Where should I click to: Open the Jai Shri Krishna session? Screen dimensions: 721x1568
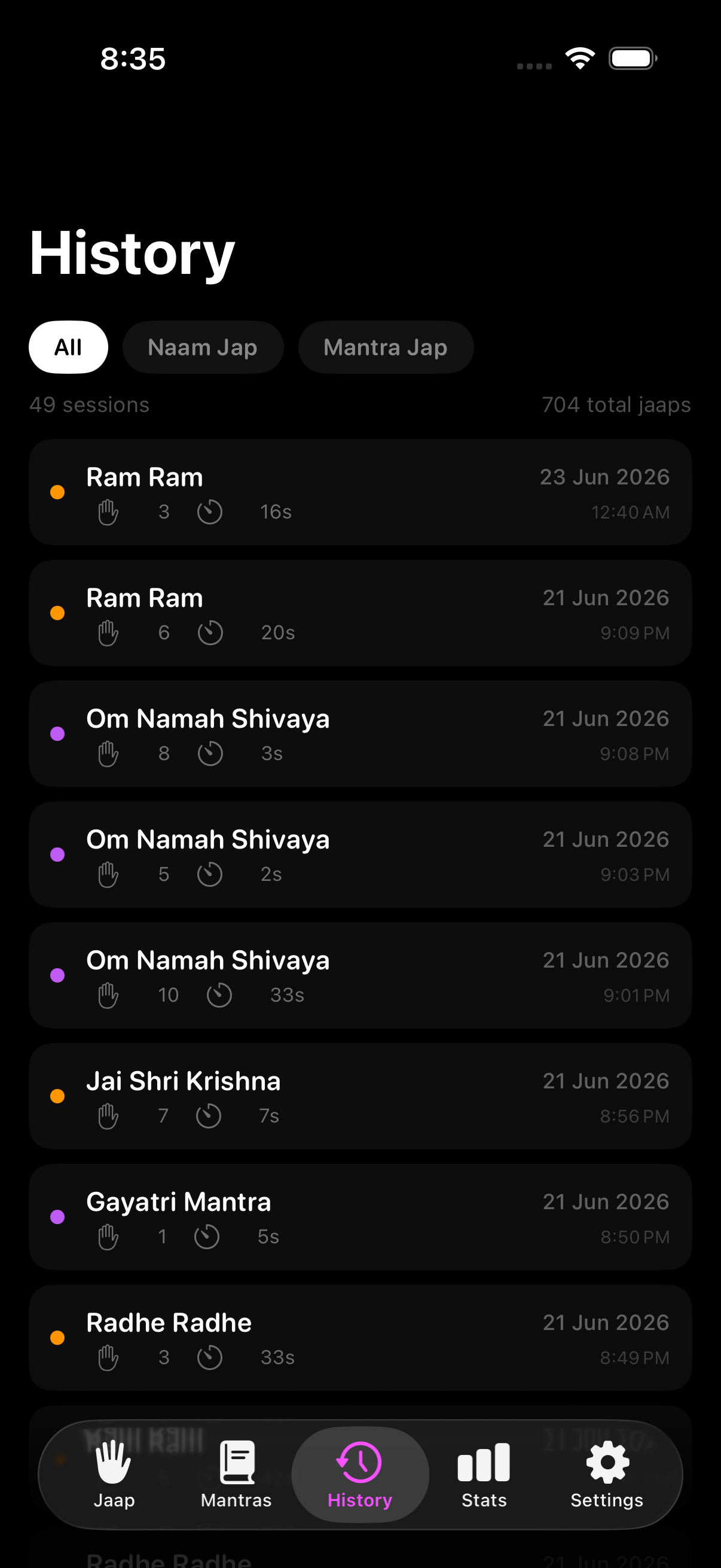pyautogui.click(x=360, y=1096)
